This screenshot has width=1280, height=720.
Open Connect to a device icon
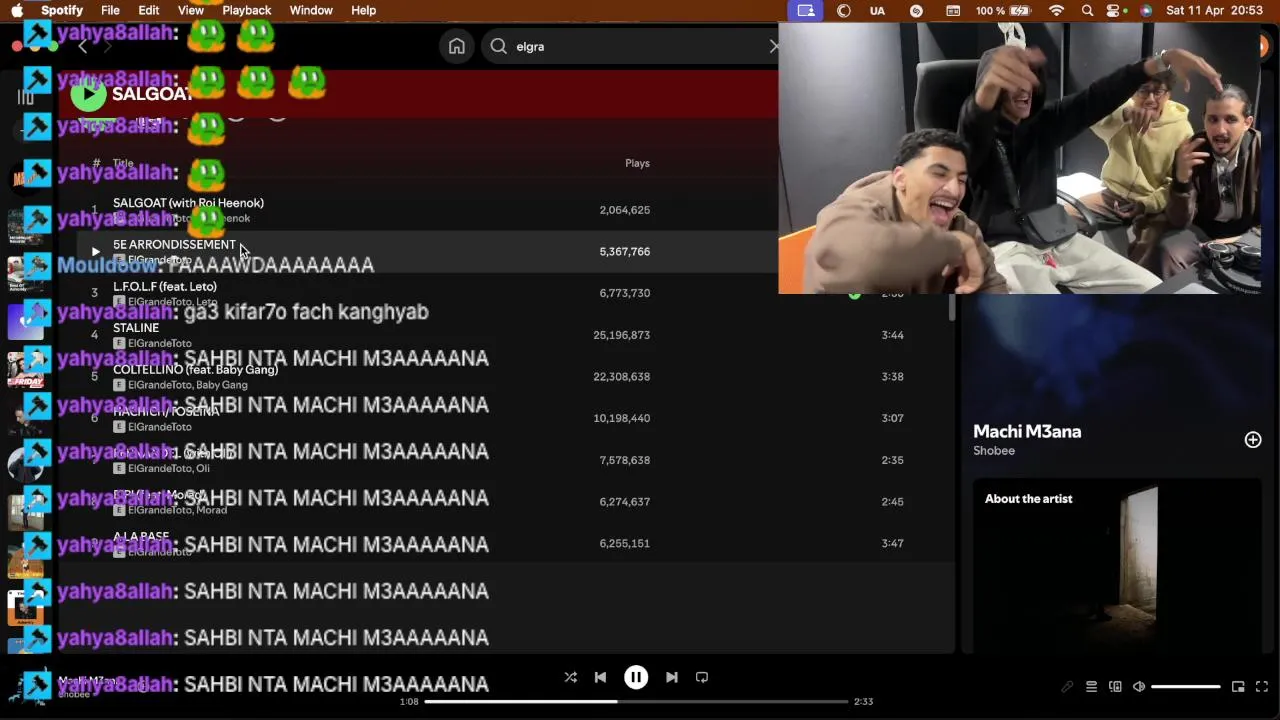(1115, 687)
